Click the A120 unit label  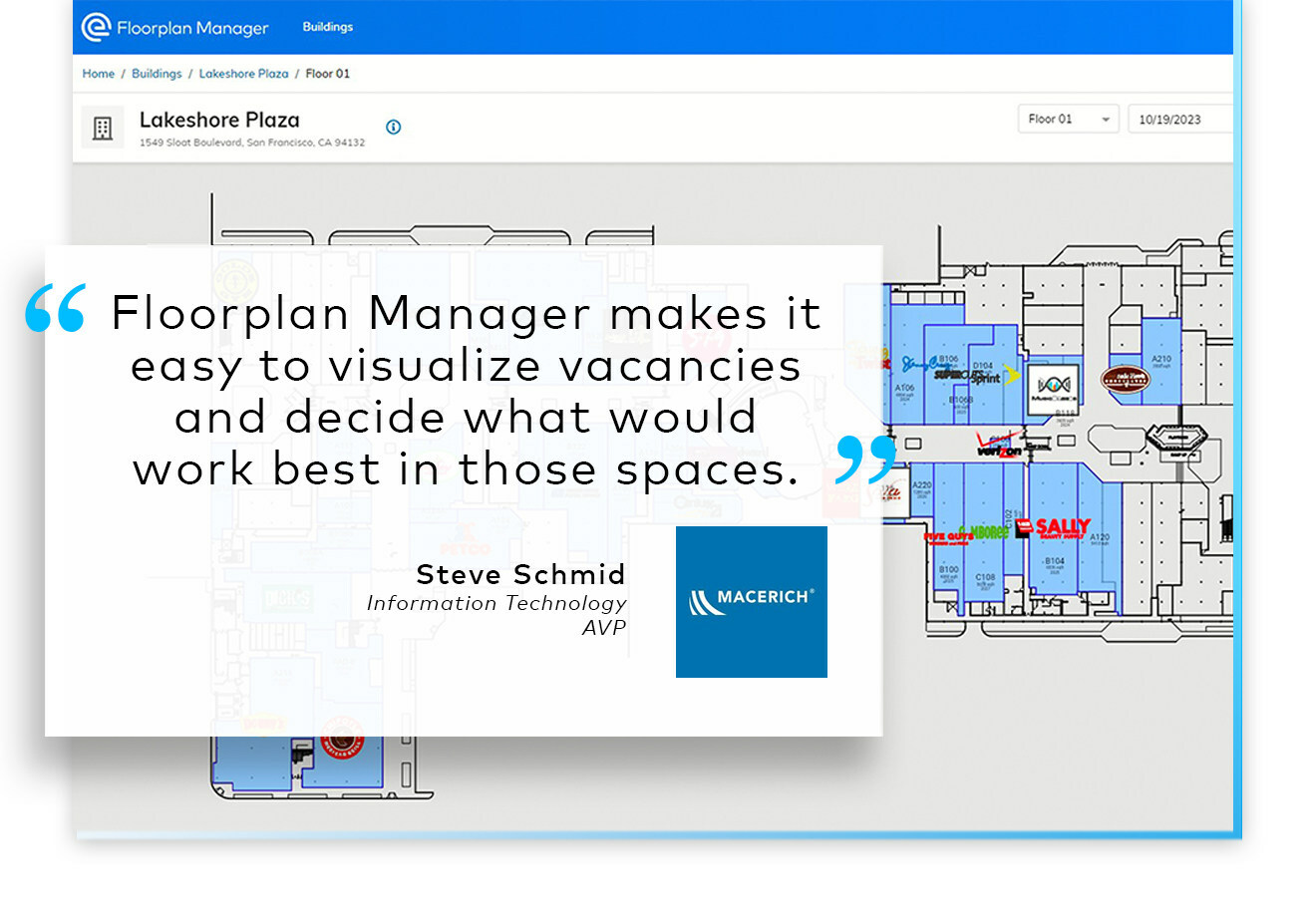[1099, 539]
